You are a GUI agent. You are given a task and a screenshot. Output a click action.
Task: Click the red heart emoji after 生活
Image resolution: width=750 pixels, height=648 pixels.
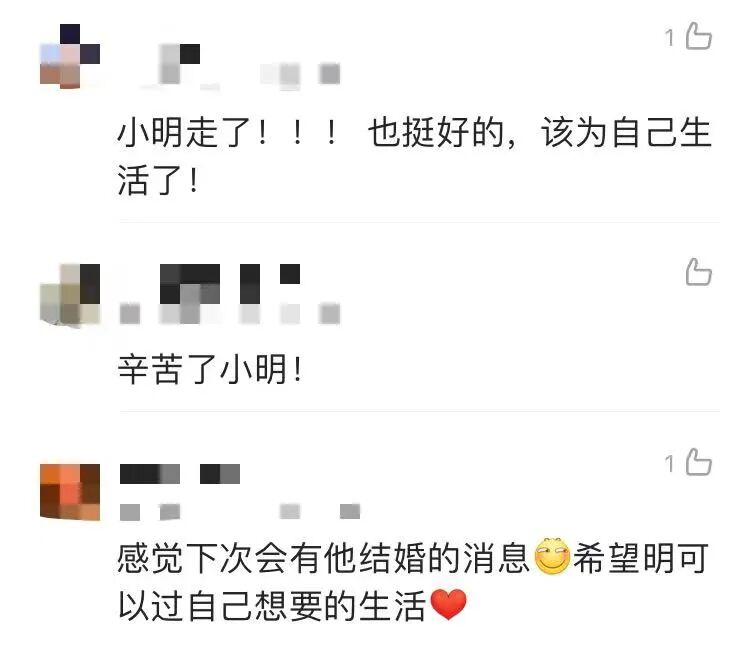448,604
